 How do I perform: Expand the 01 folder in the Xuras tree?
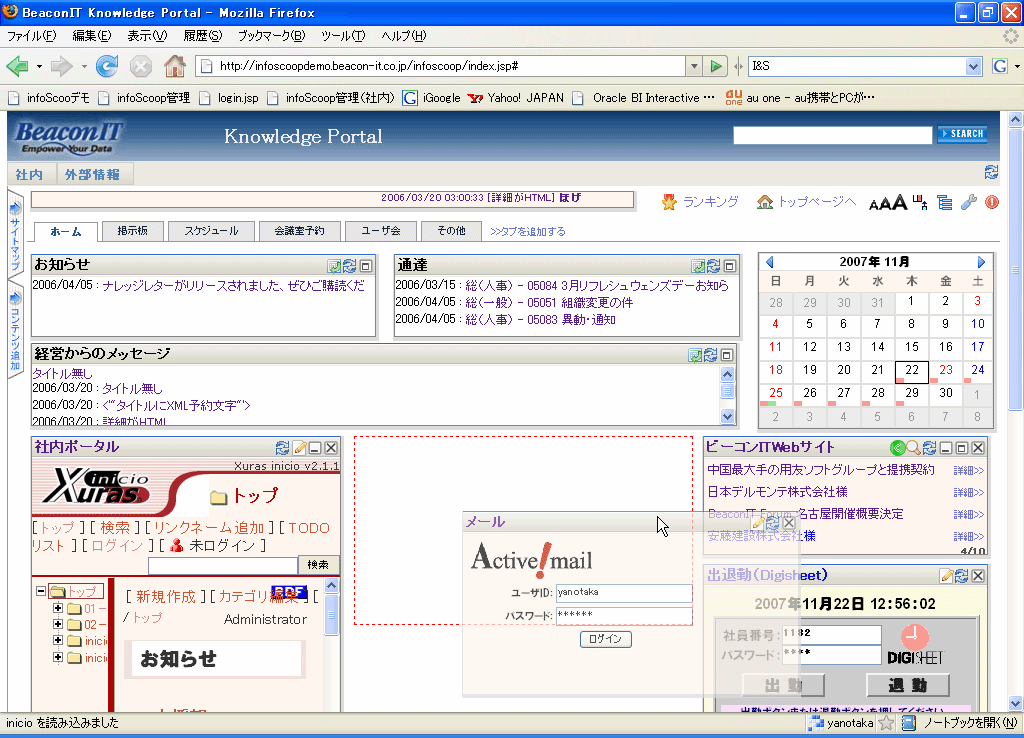click(57, 608)
